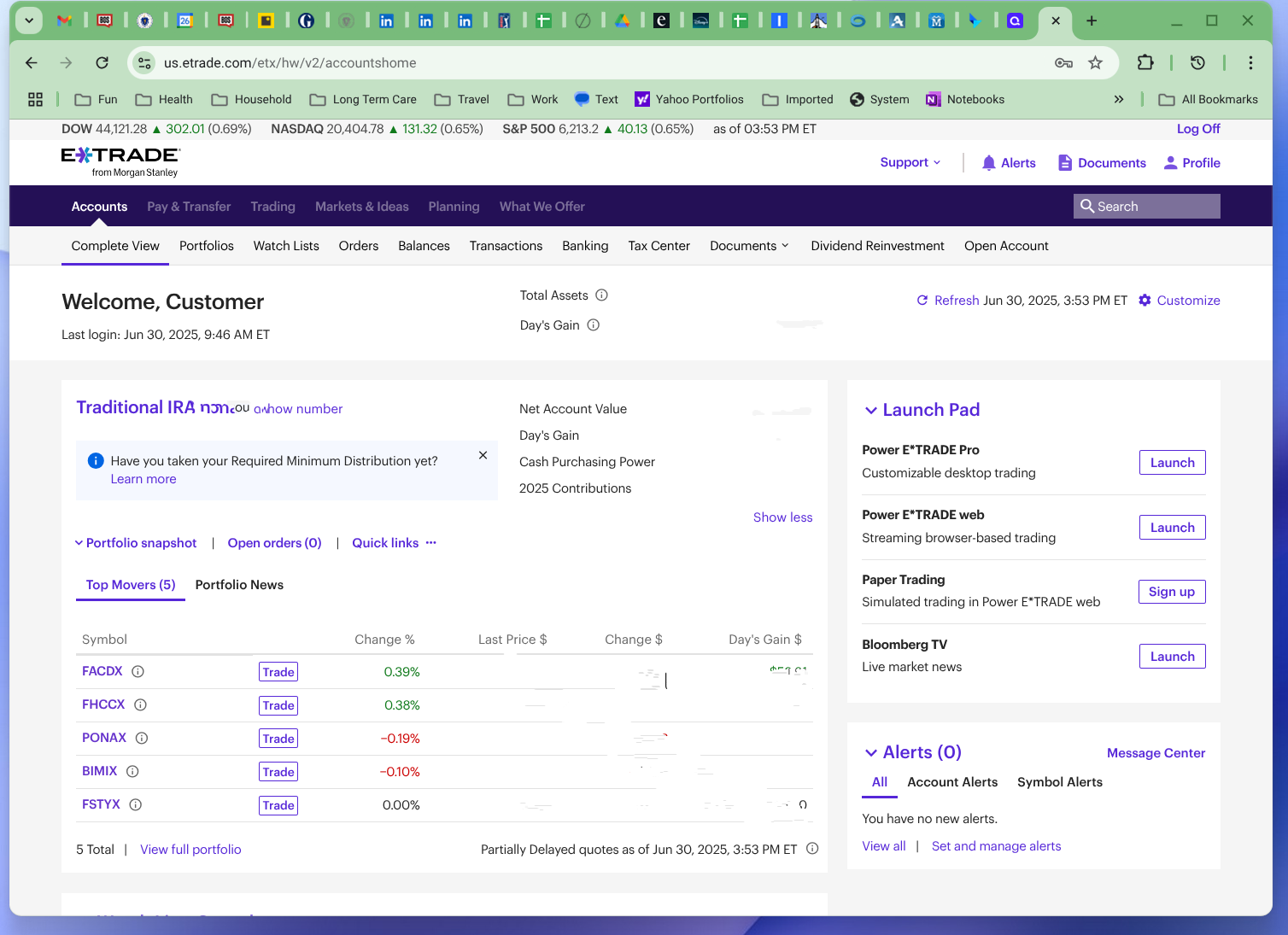Go to the Watch Lists tab
Image resolution: width=1288 pixels, height=935 pixels.
pos(286,246)
